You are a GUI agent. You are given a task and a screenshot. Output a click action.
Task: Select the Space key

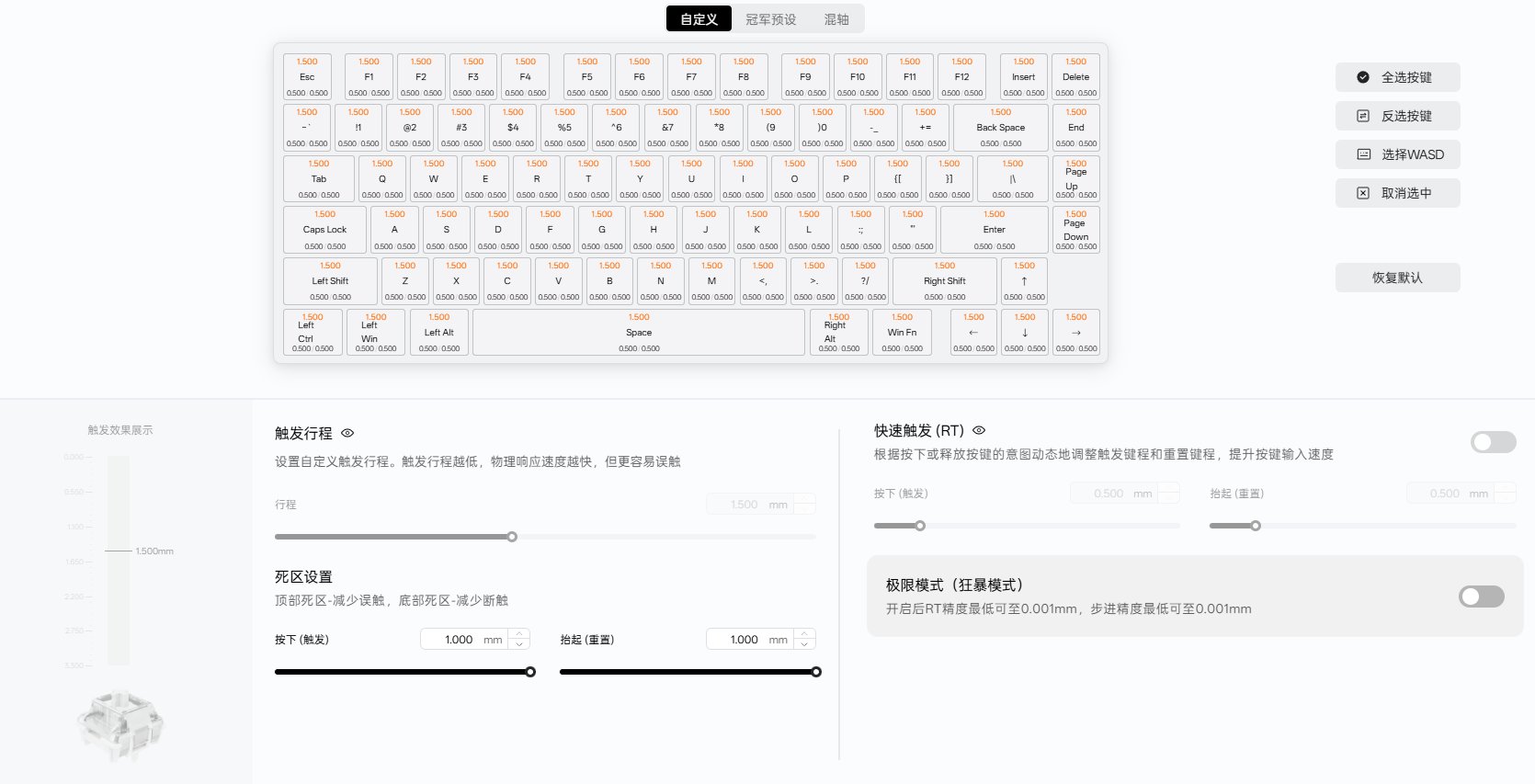[639, 333]
